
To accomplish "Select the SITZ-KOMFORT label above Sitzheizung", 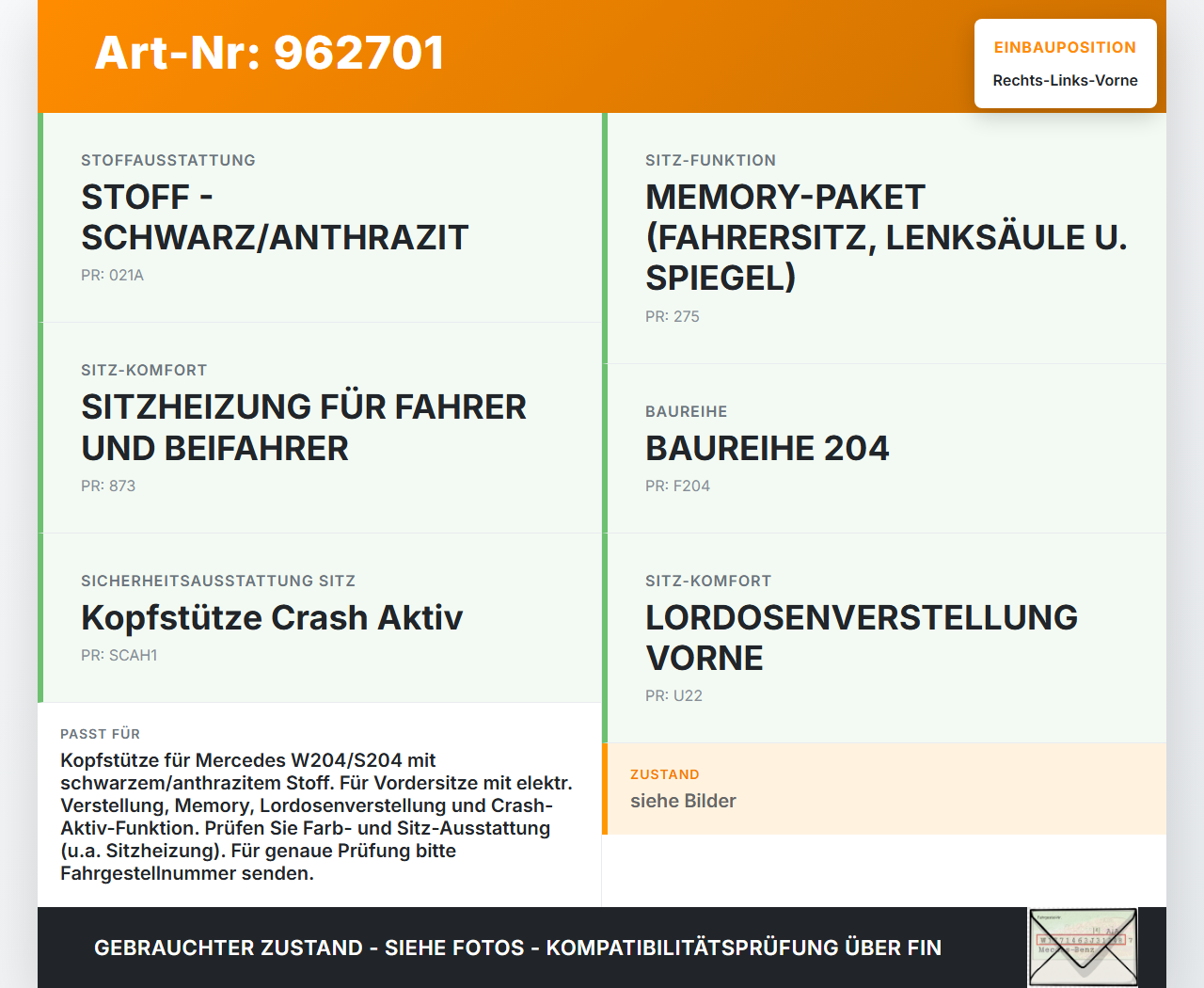I will click(x=143, y=370).
